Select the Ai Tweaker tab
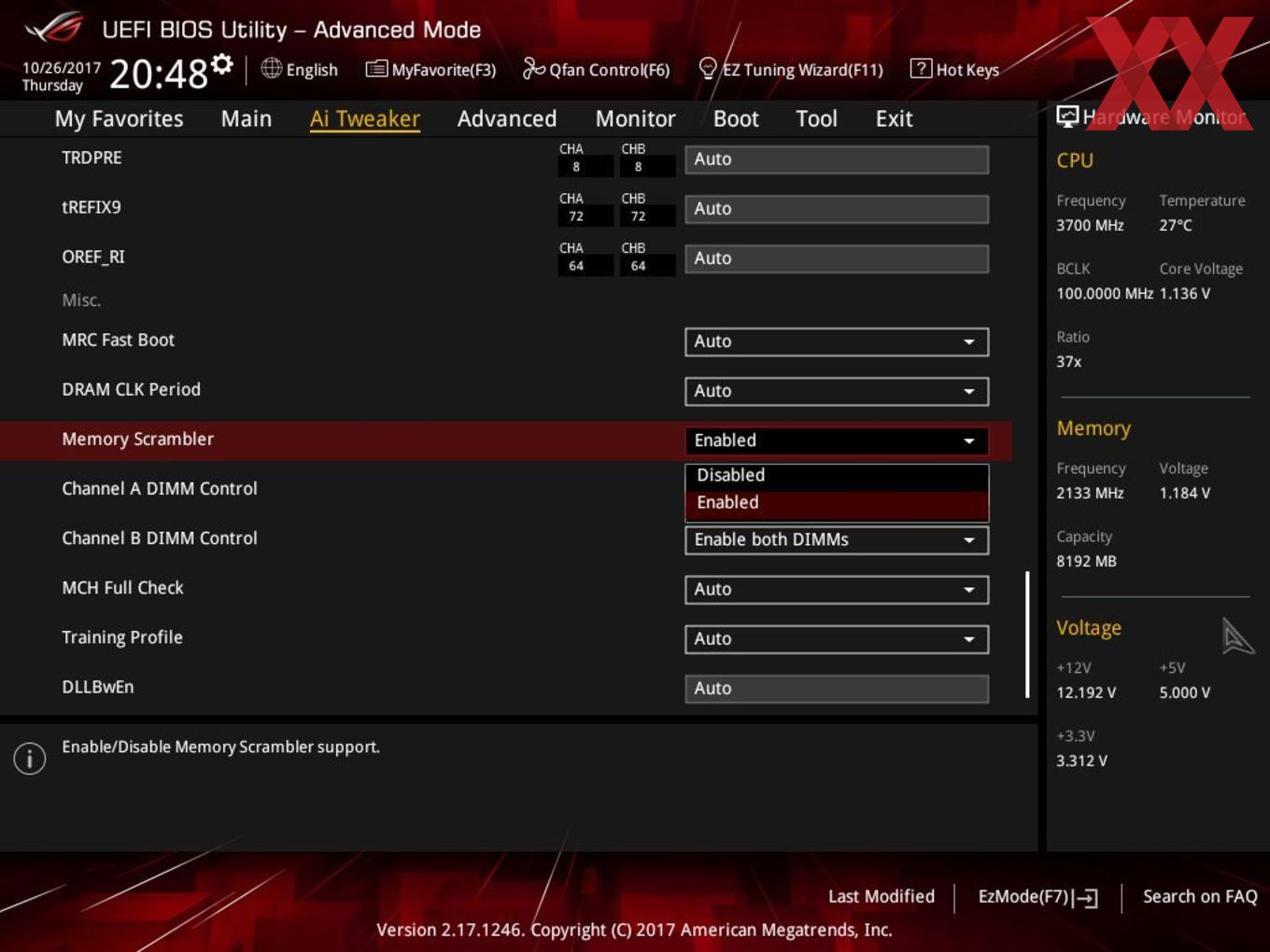1270x952 pixels. pos(365,119)
